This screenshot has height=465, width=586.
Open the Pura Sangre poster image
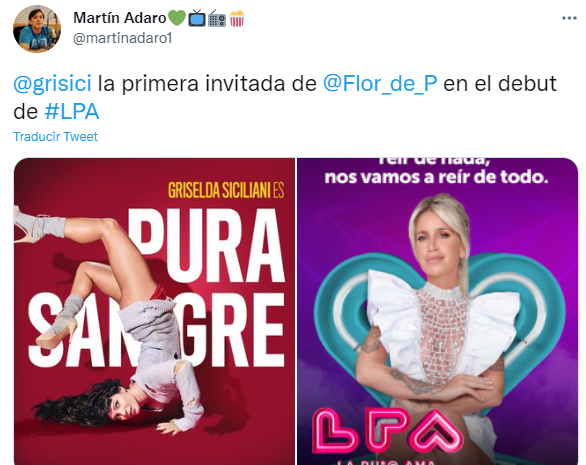coord(154,311)
